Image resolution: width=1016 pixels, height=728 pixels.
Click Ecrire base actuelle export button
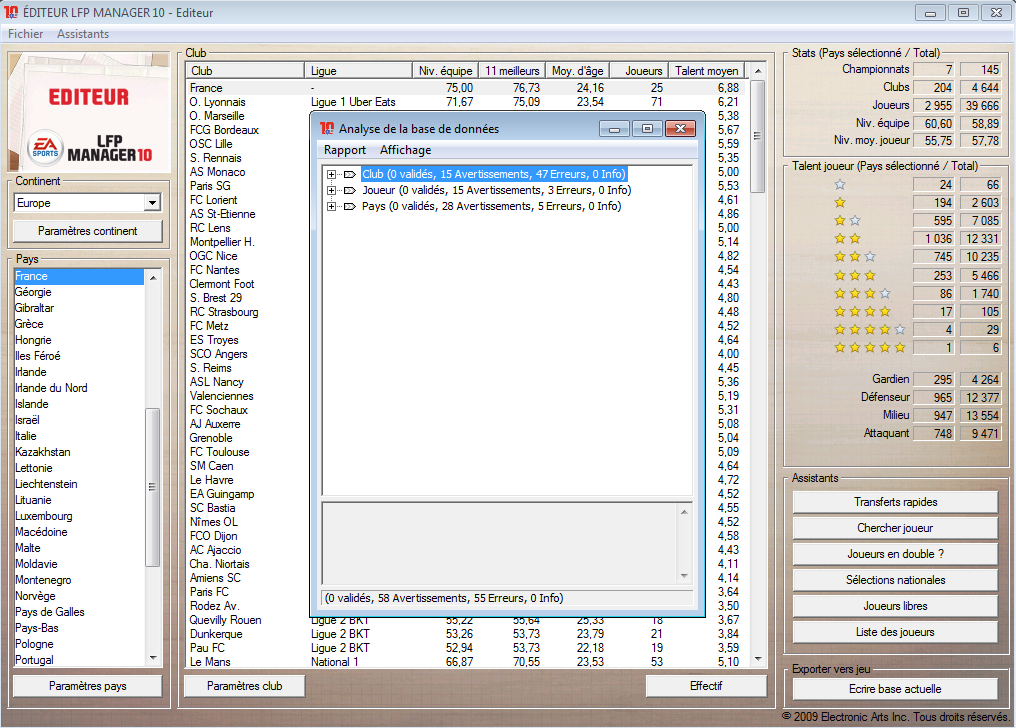(x=895, y=689)
